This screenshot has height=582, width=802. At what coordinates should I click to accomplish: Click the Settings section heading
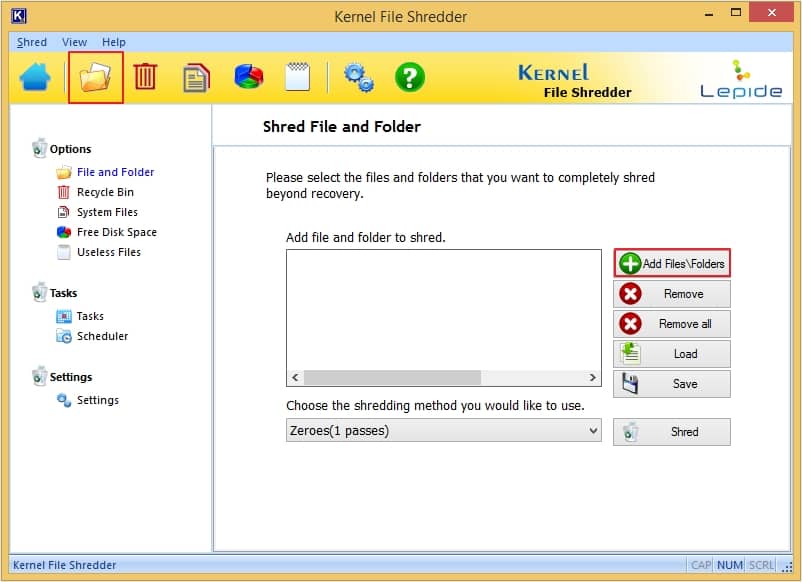[71, 377]
